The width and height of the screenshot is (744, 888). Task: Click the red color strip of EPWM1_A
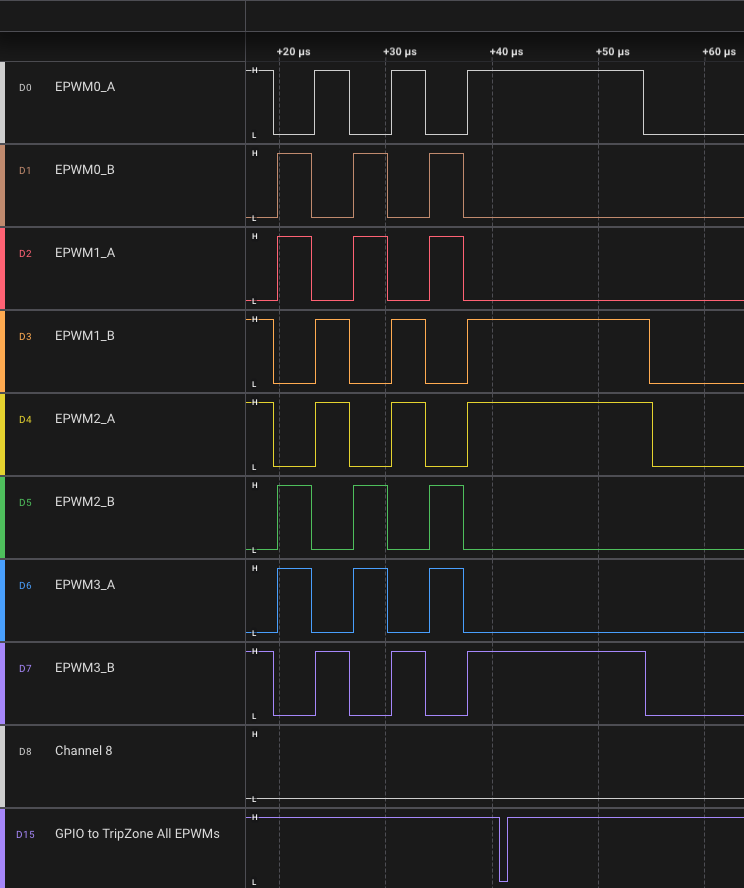pyautogui.click(x=3, y=268)
